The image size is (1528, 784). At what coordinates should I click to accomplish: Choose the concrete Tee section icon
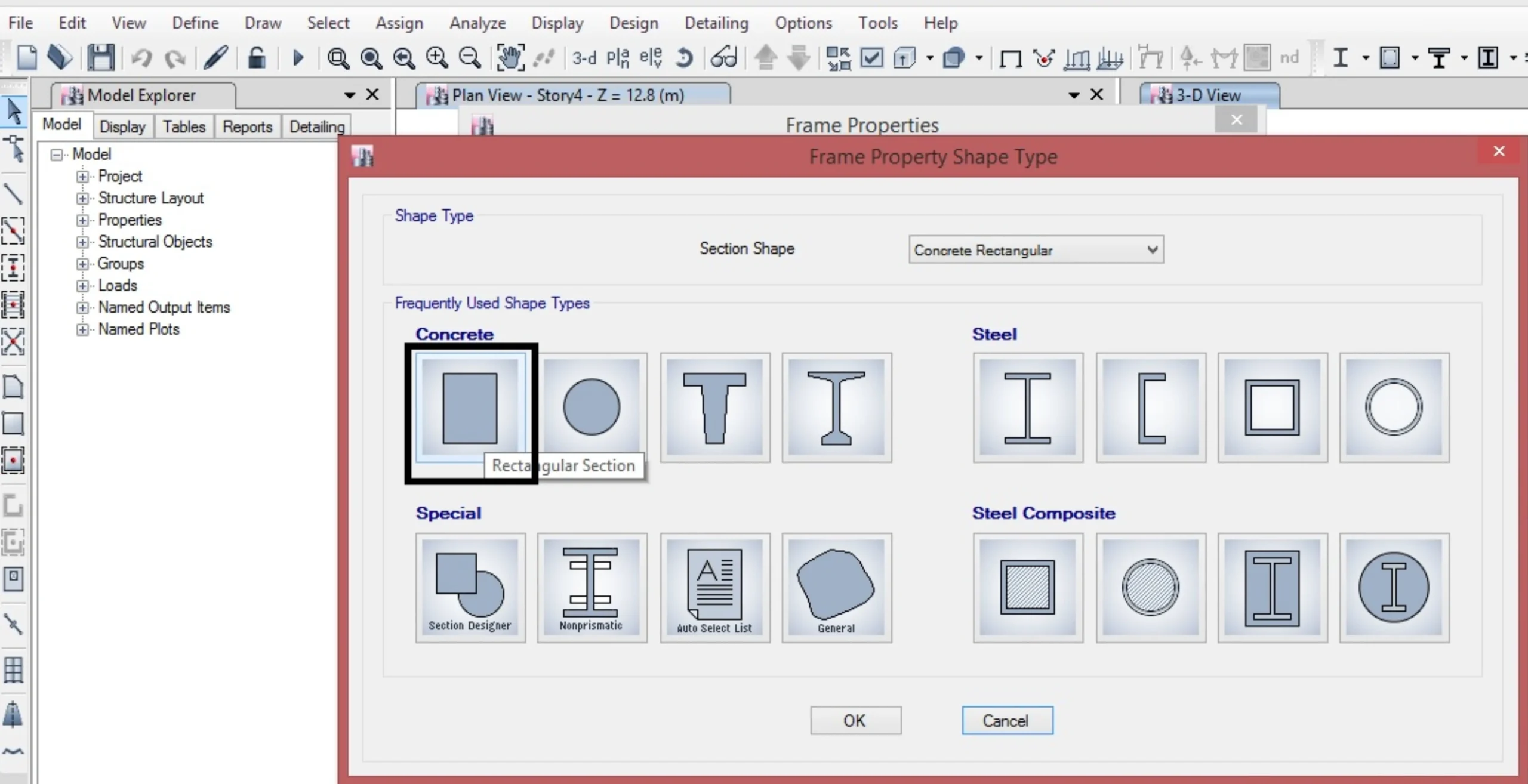click(714, 408)
